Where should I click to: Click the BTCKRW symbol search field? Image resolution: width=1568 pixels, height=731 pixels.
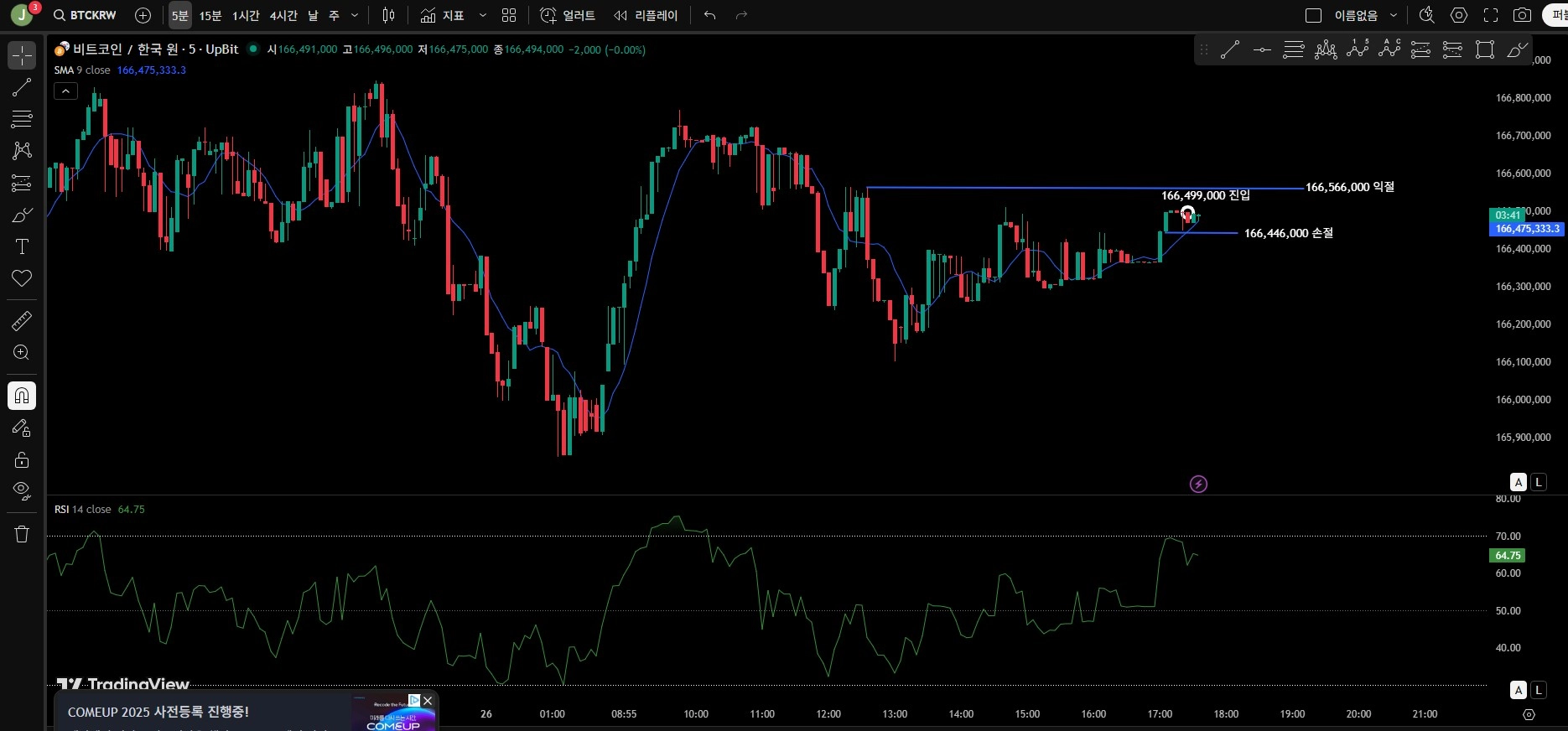tap(85, 15)
